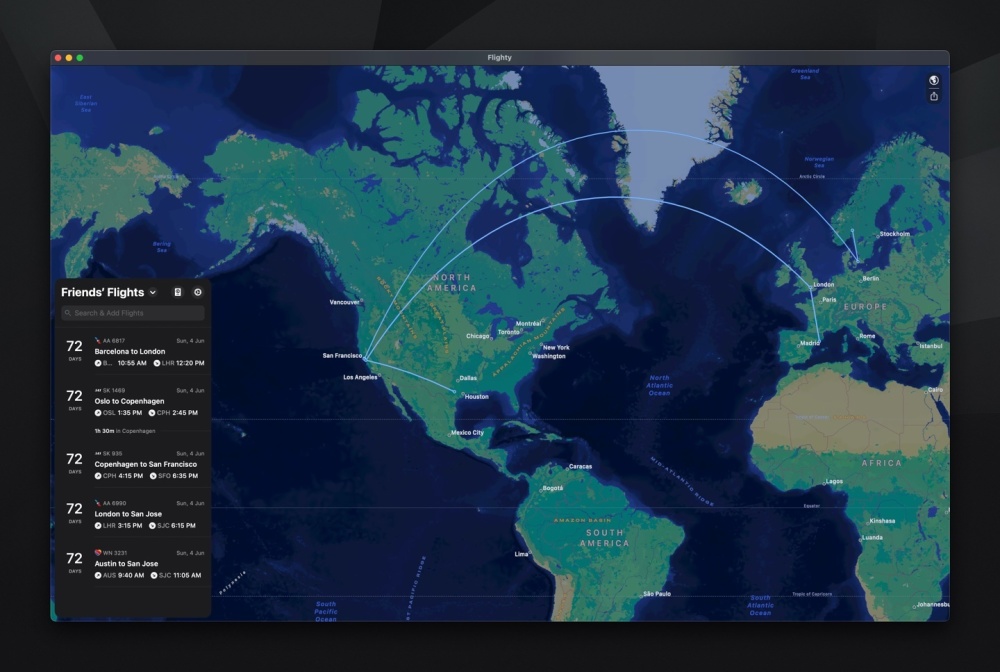Image resolution: width=1000 pixels, height=672 pixels.
Task: Click the arrival icon next to CPH 2:45 PM
Action: click(152, 413)
